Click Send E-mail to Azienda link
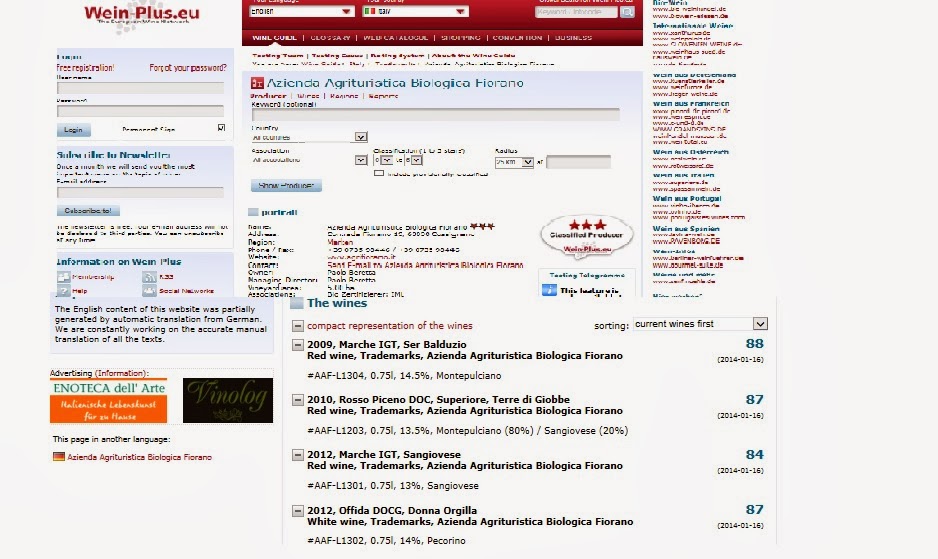Image resolution: width=938 pixels, height=559 pixels. coord(425,265)
